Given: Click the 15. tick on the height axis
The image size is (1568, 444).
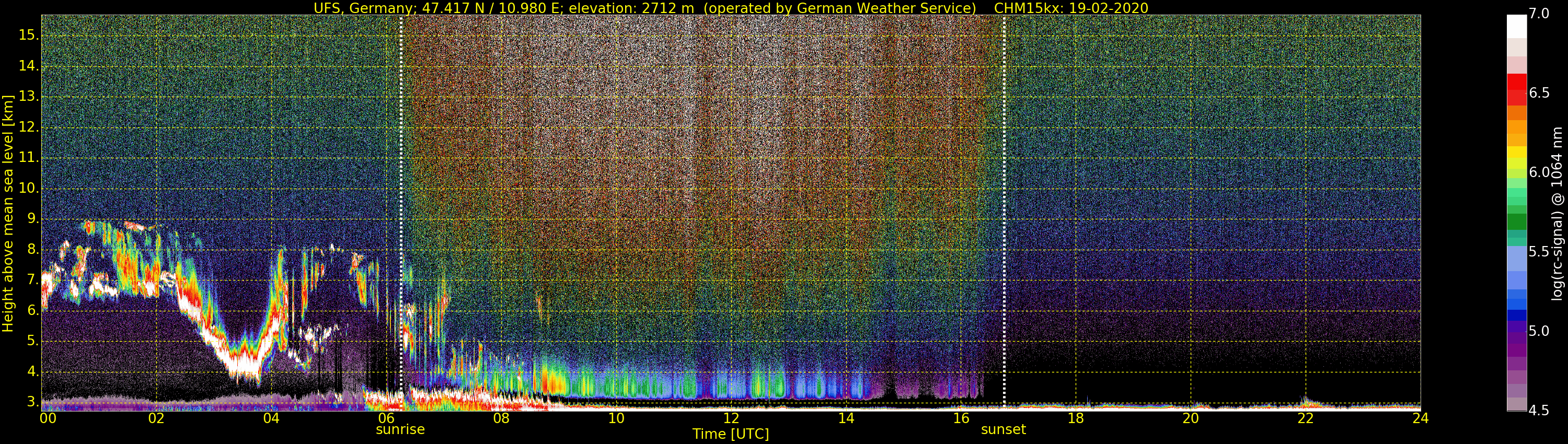Looking at the screenshot, I should [x=29, y=36].
